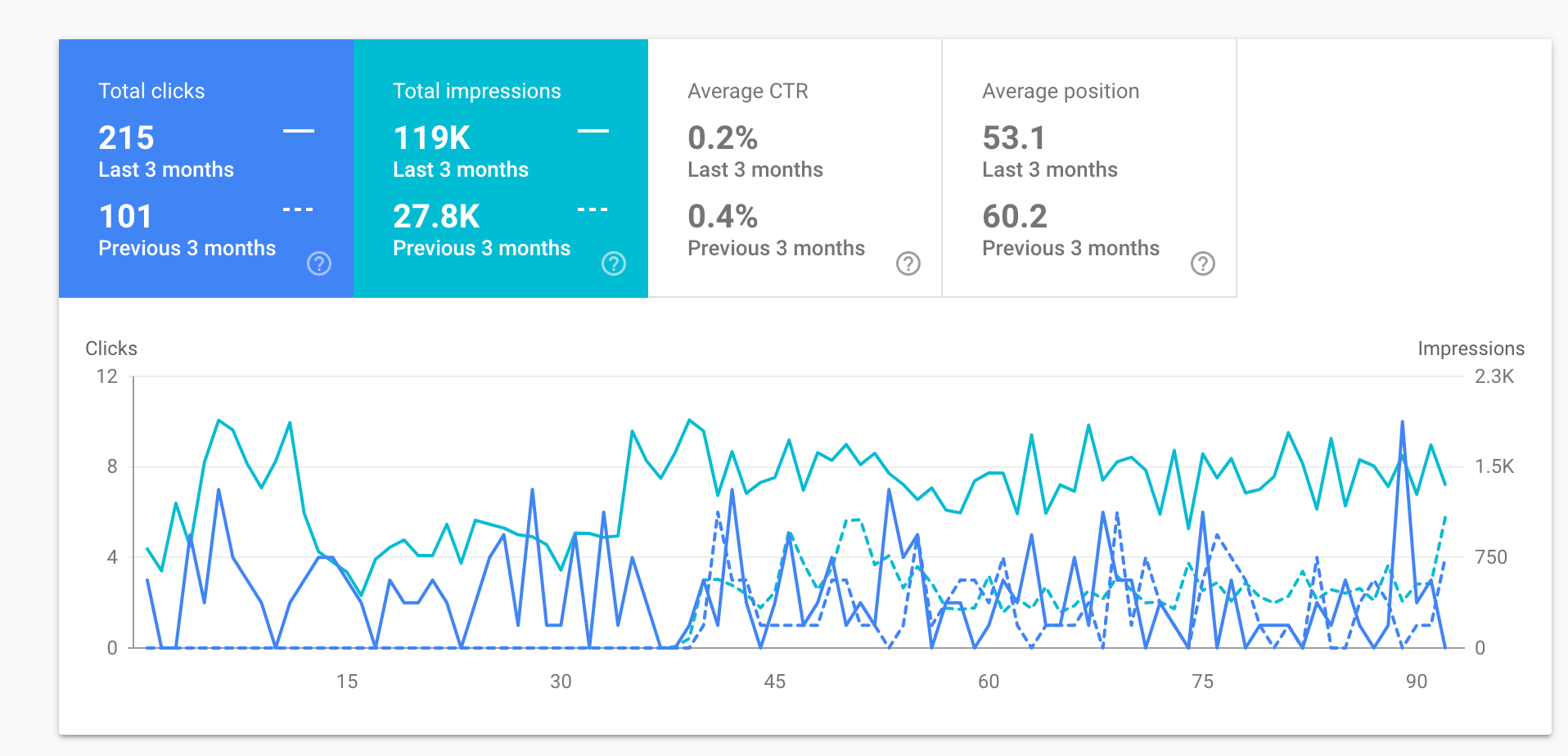Open help icon on Average CTR card
The height and width of the screenshot is (756, 1568).
(x=908, y=263)
